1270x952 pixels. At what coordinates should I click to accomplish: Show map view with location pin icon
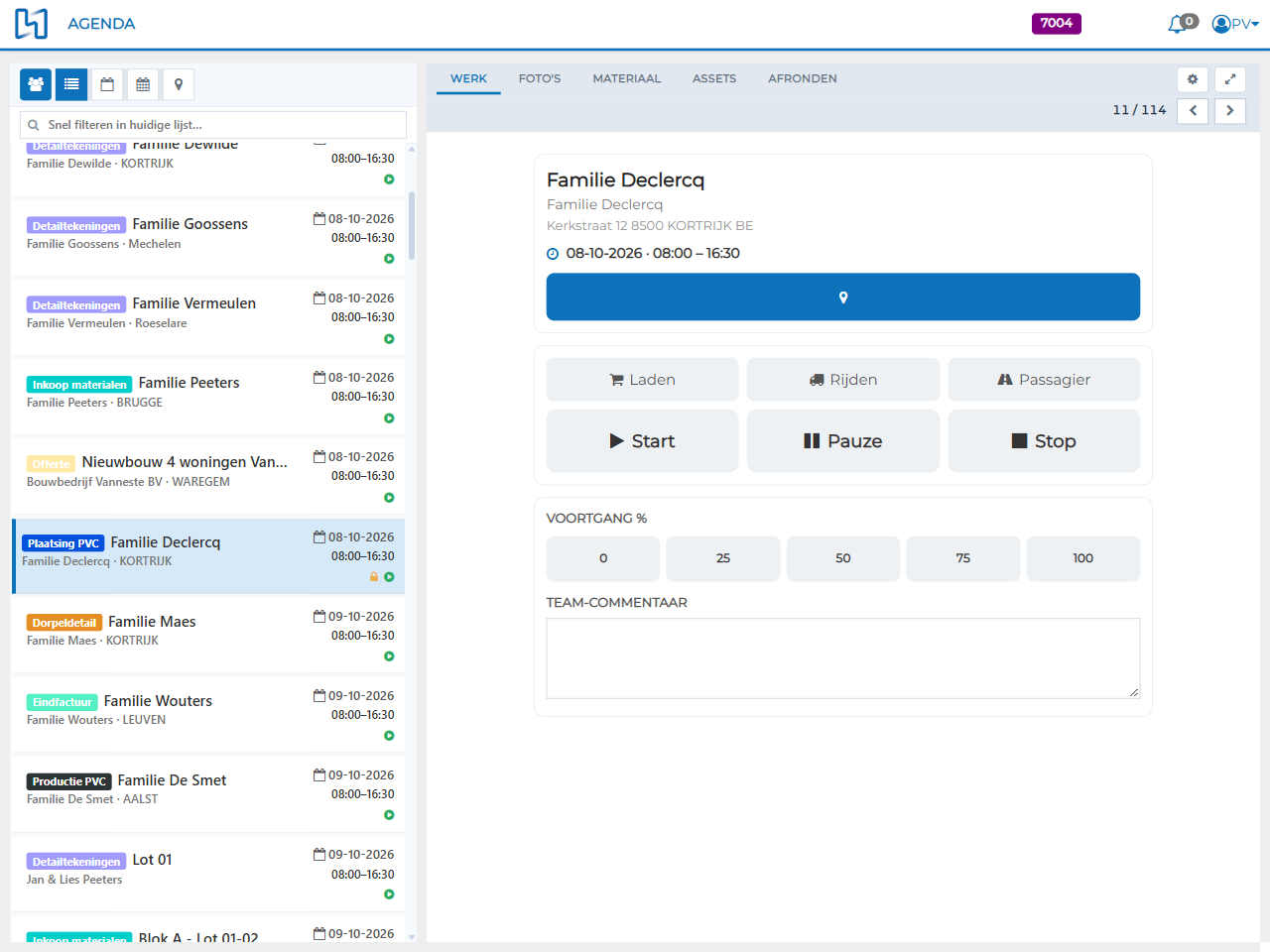(179, 84)
